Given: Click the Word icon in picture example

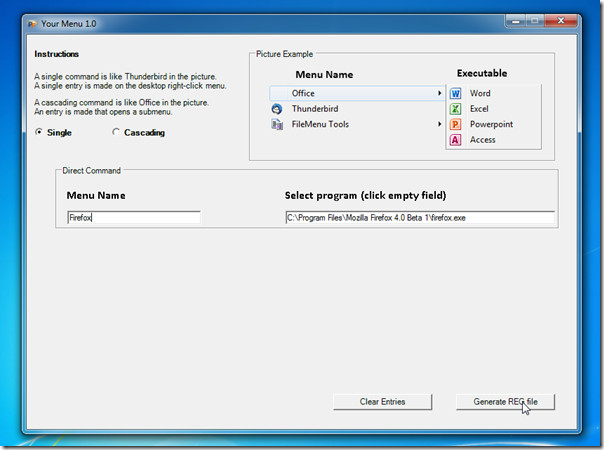Looking at the screenshot, I should tap(455, 94).
